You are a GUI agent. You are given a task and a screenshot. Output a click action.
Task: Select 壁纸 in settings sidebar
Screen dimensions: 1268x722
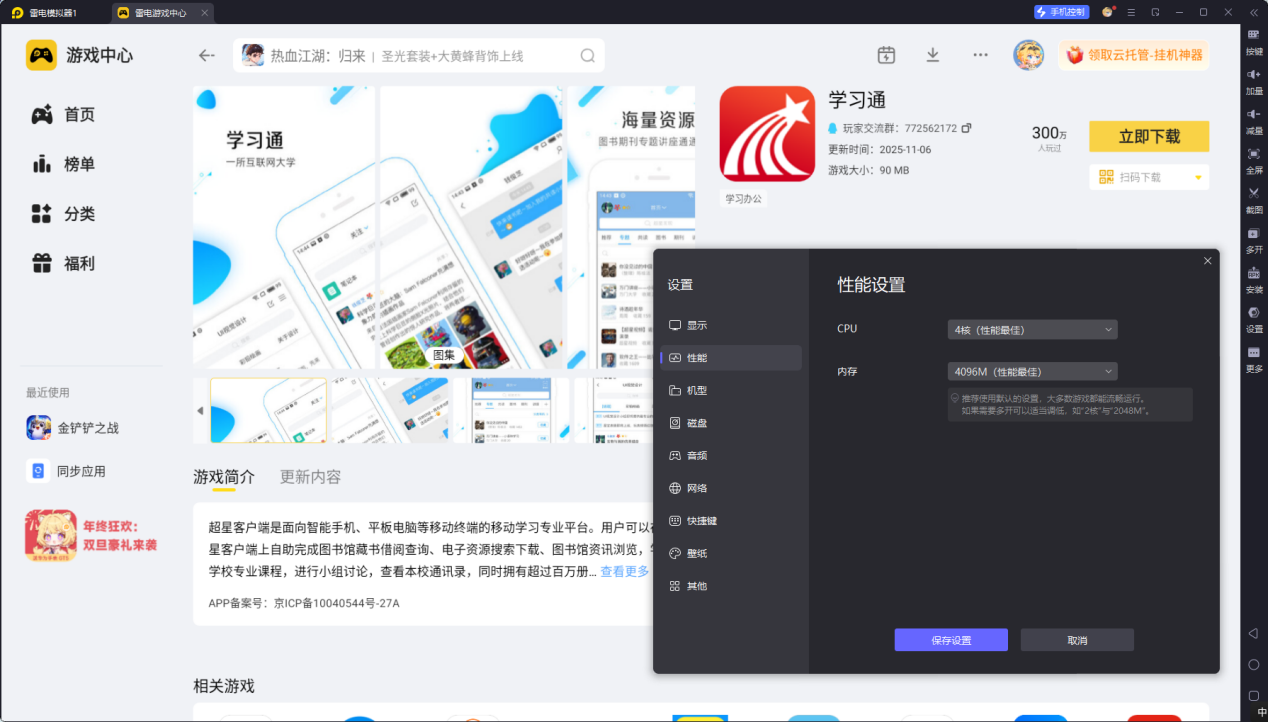731,553
